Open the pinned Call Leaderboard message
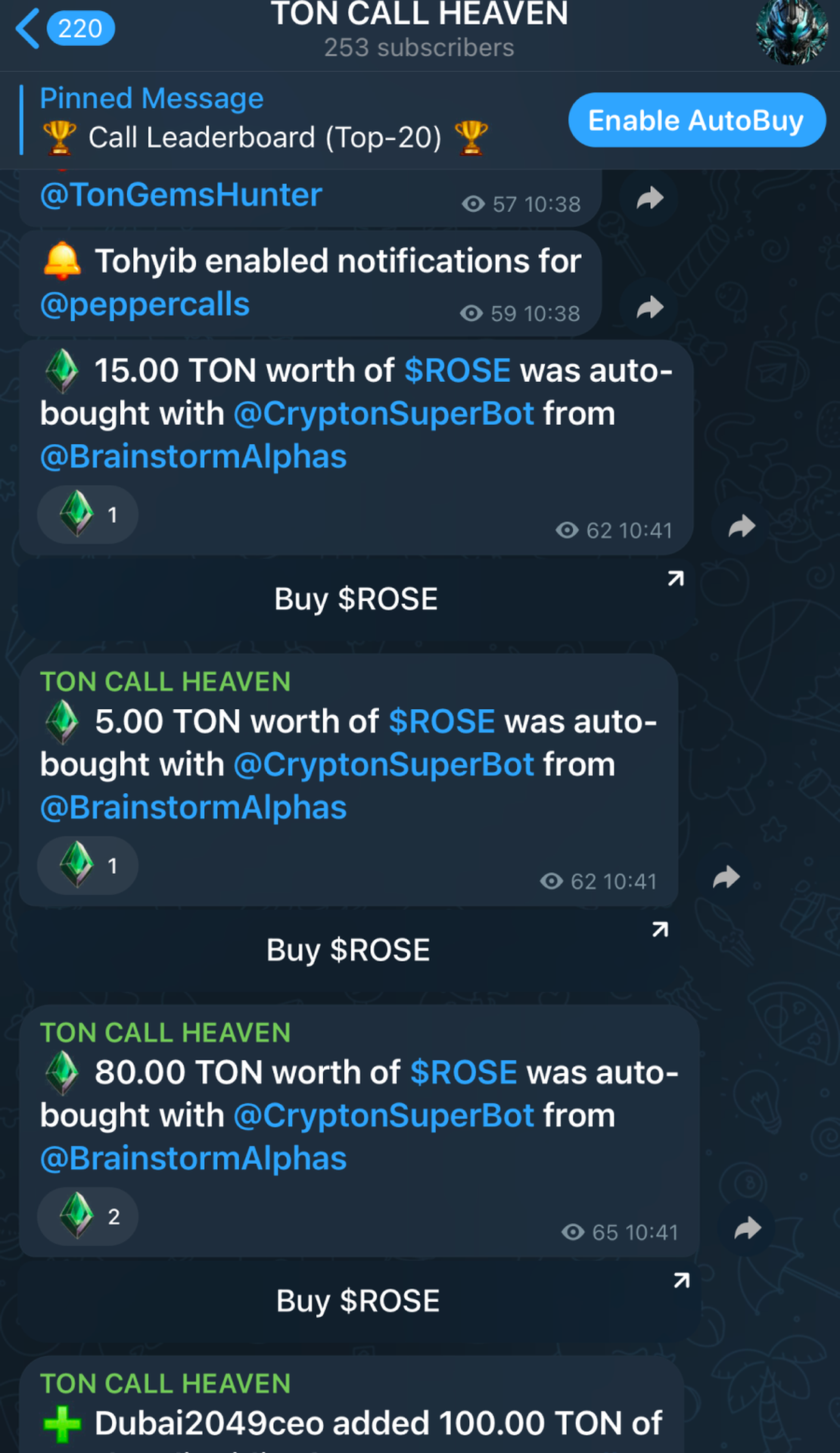The height and width of the screenshot is (1453, 840). tap(265, 119)
